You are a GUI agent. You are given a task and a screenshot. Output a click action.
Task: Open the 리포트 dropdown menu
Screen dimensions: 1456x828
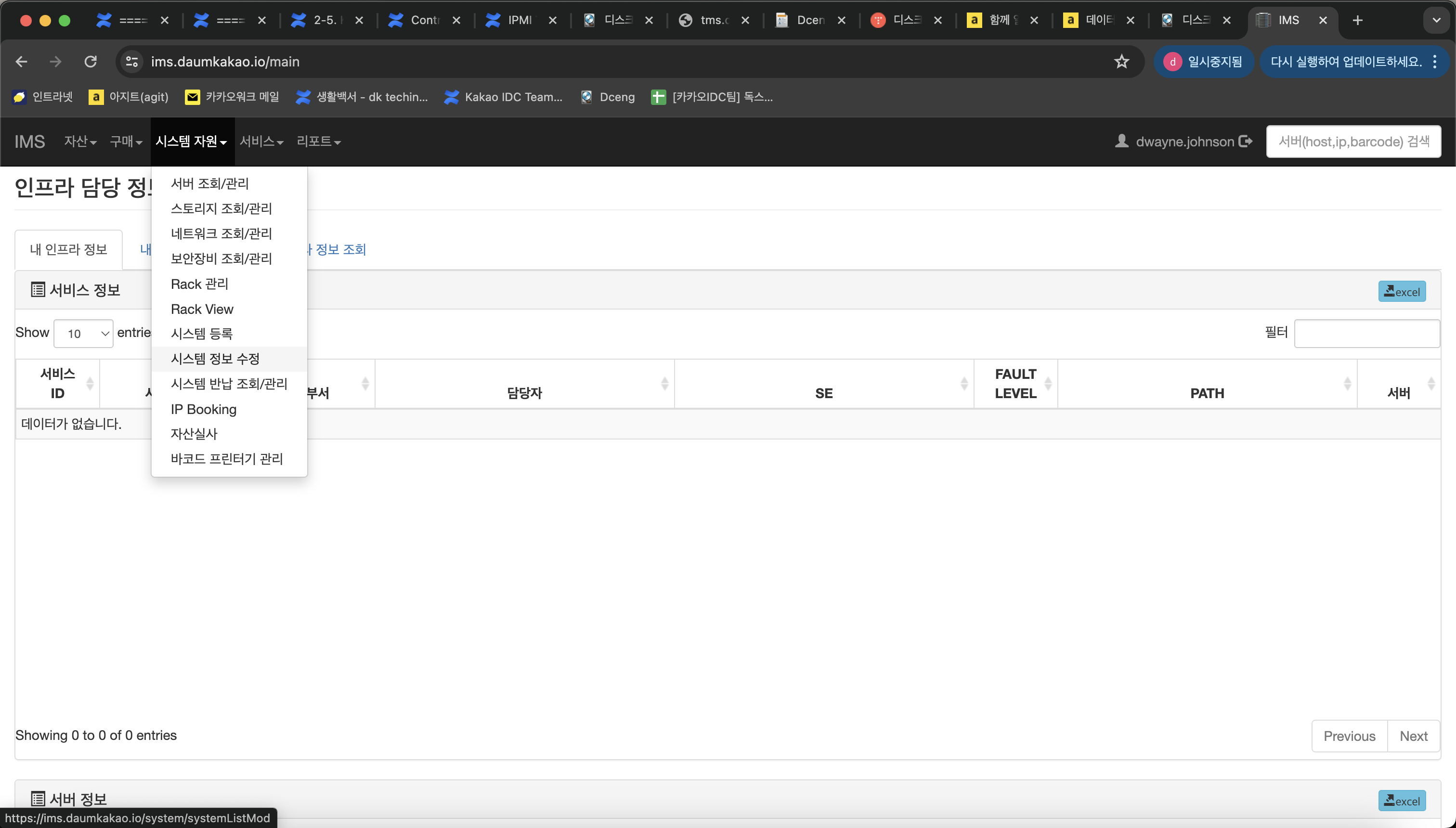pos(319,142)
